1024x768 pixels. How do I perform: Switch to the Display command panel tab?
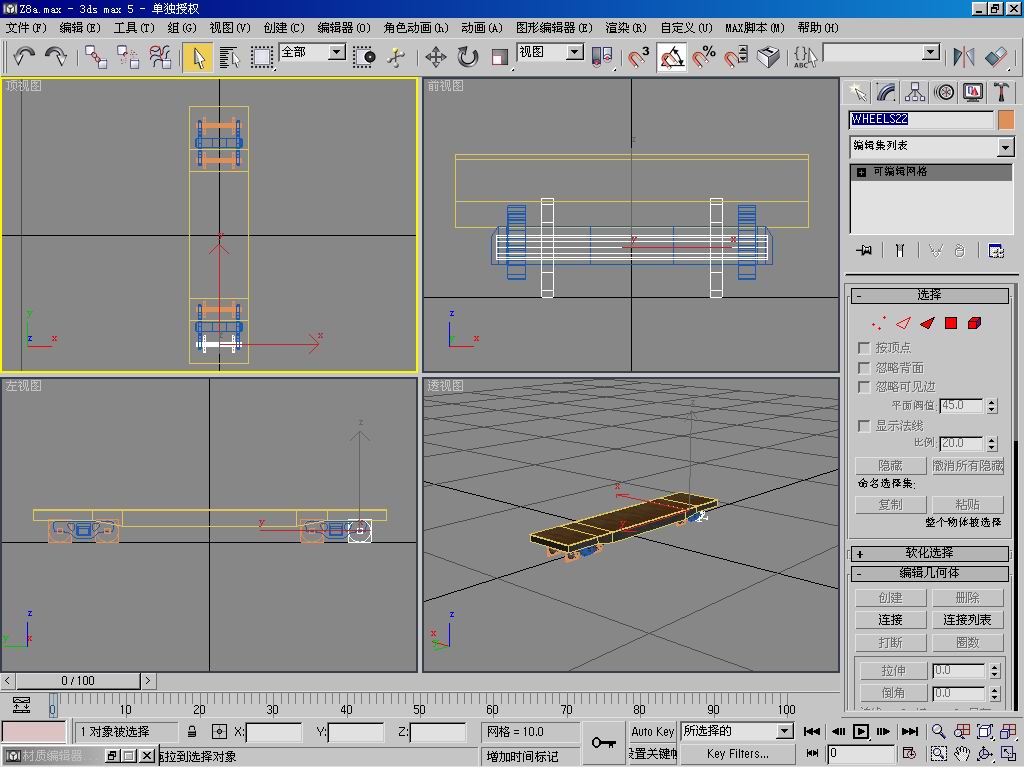click(x=973, y=93)
